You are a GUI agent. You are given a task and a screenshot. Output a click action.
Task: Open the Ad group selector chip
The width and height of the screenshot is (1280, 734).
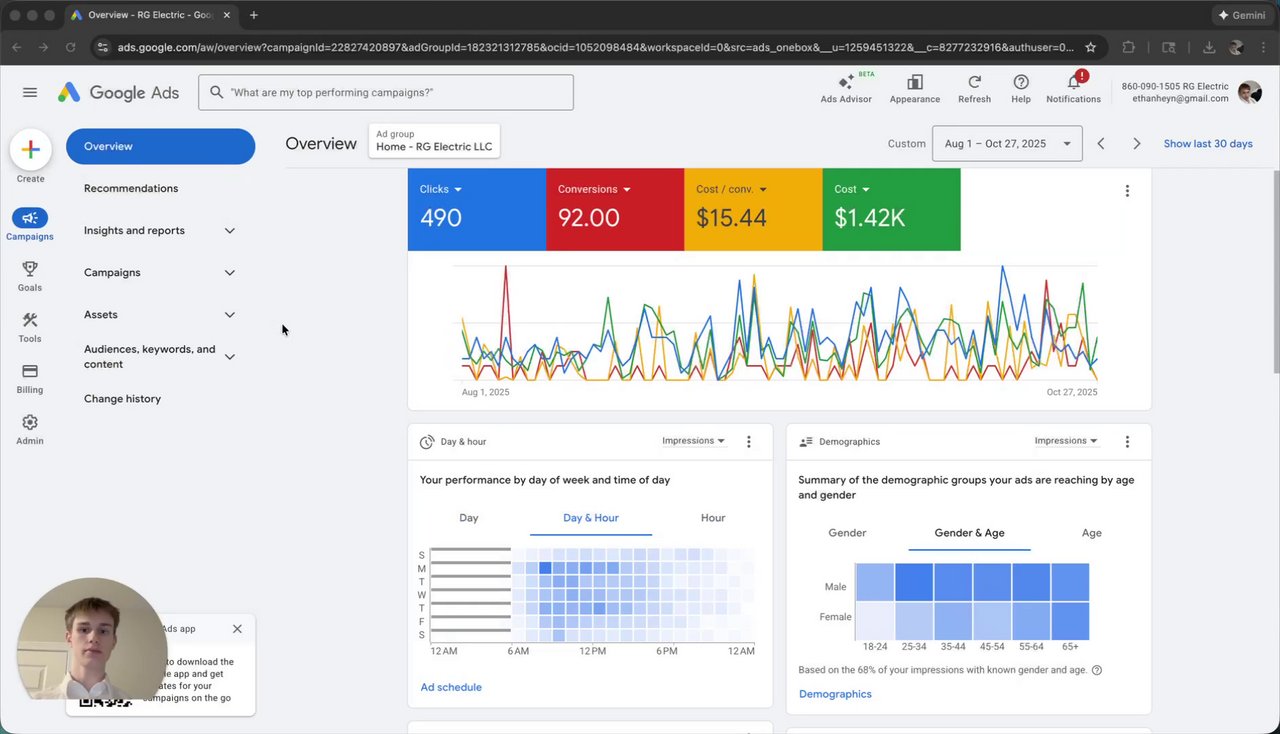coord(434,141)
